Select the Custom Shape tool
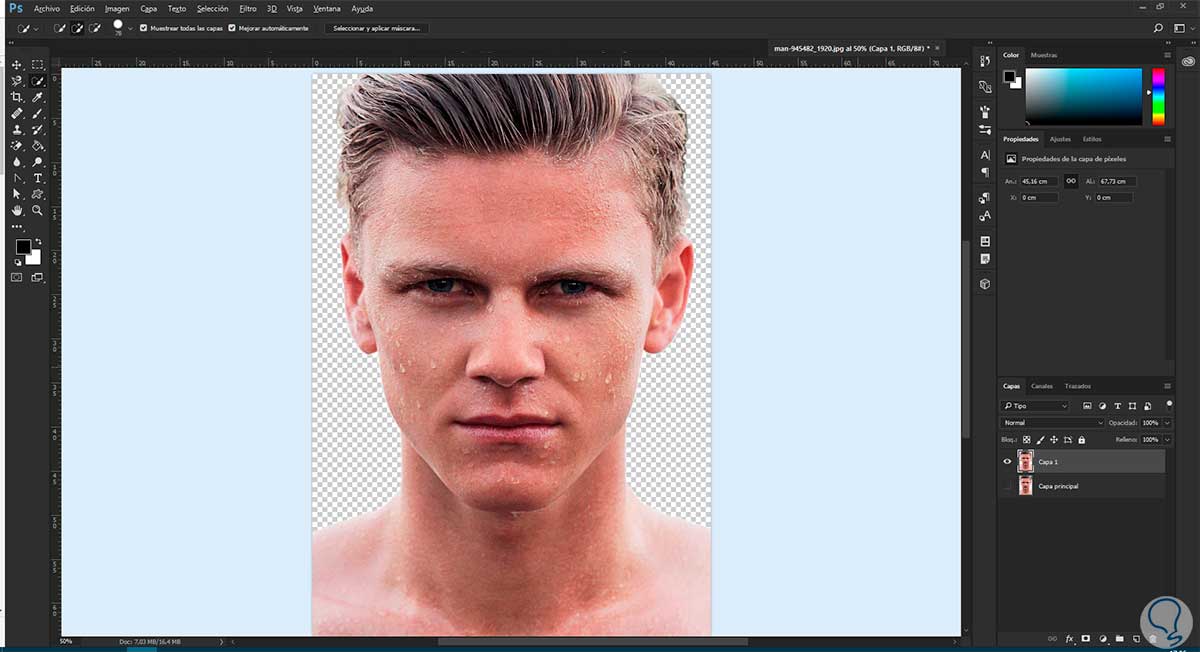The height and width of the screenshot is (652, 1200). tap(37, 194)
